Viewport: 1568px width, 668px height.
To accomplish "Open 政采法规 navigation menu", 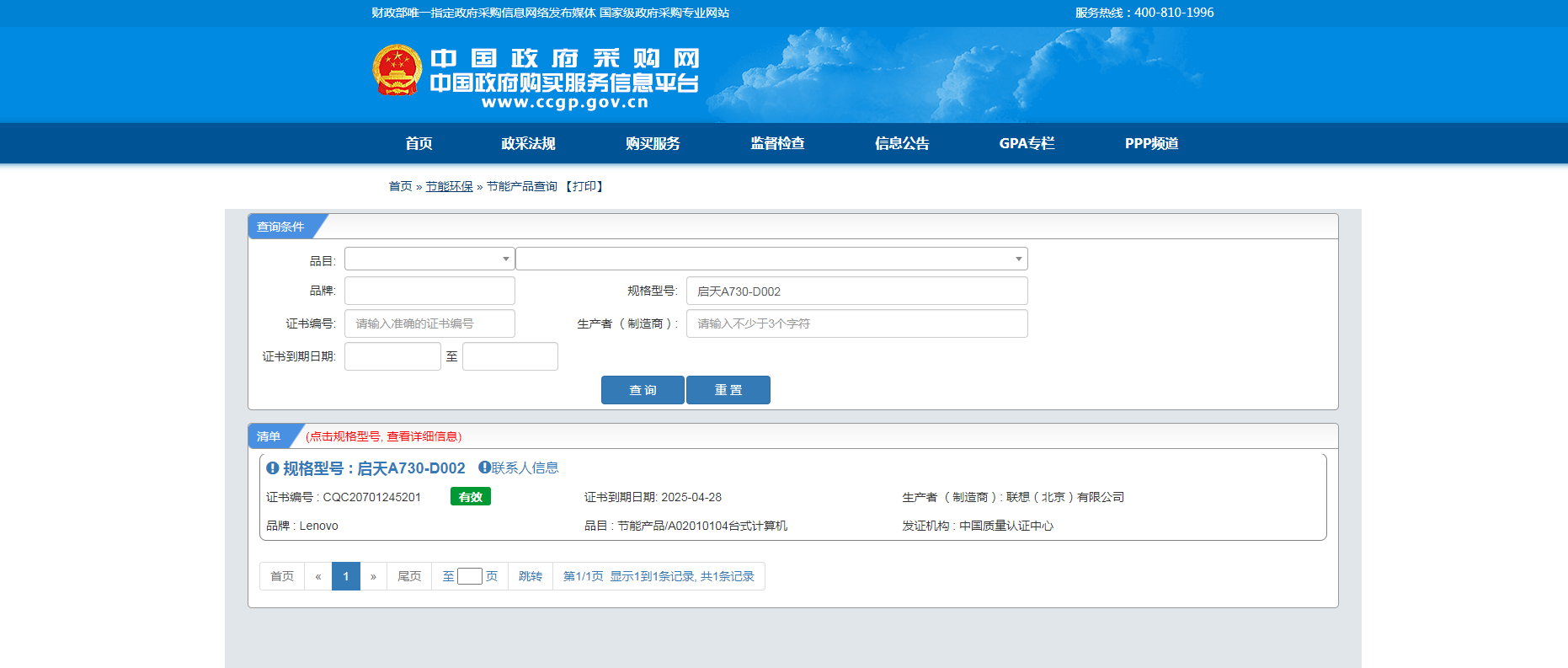I will [x=528, y=143].
